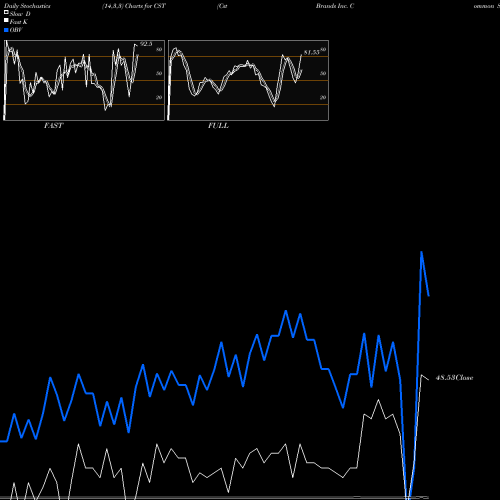Click the 81.55 value in FULL chart
The height and width of the screenshot is (500, 500).
(312, 52)
